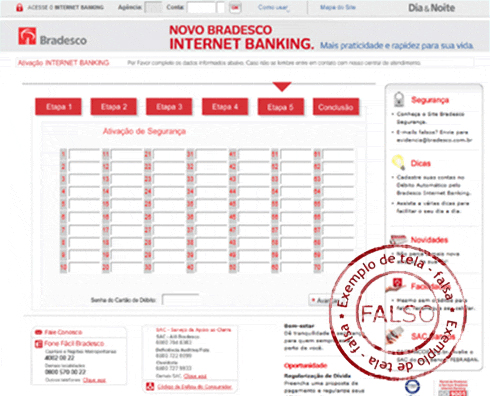Click the OK button beside Conta
Viewport: 490px width, 396px height.
[235, 7]
